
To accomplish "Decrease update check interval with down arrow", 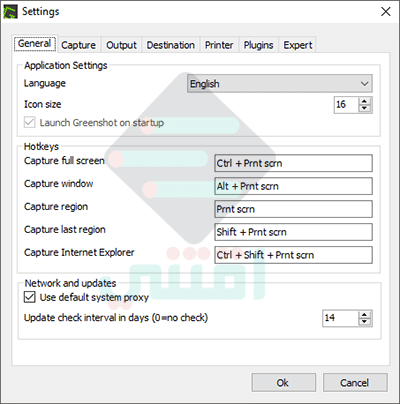I will click(x=365, y=322).
